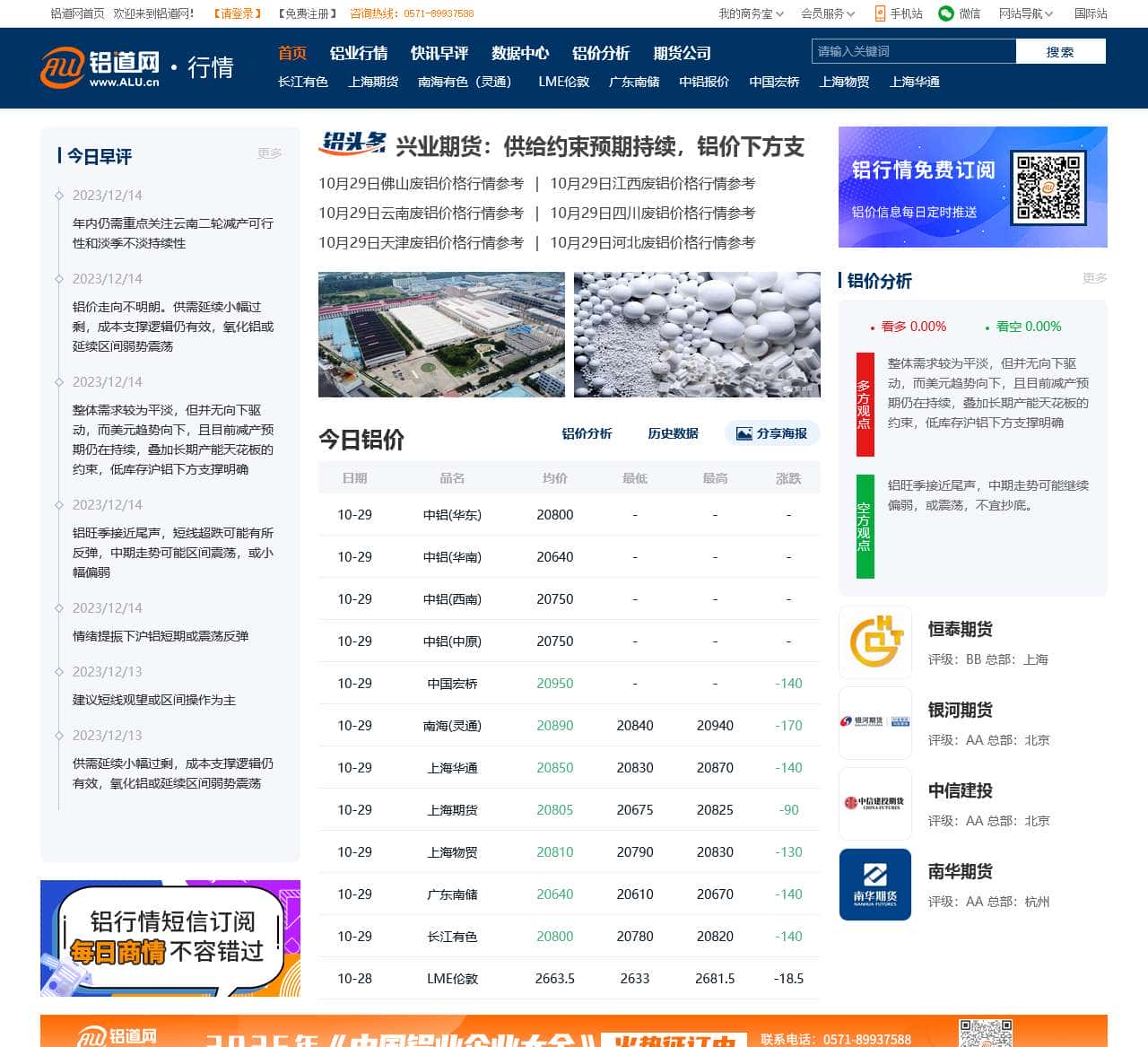
Task: Click the green 空方观点 label
Action: pos(865,527)
